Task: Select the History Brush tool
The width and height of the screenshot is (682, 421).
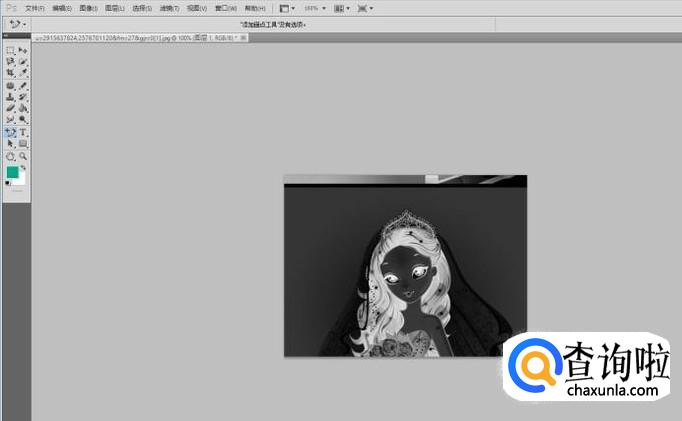Action: pos(23,97)
